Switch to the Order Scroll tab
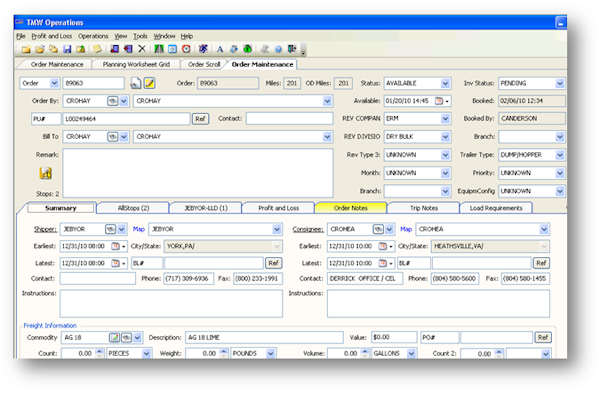600x394 pixels. tap(204, 64)
